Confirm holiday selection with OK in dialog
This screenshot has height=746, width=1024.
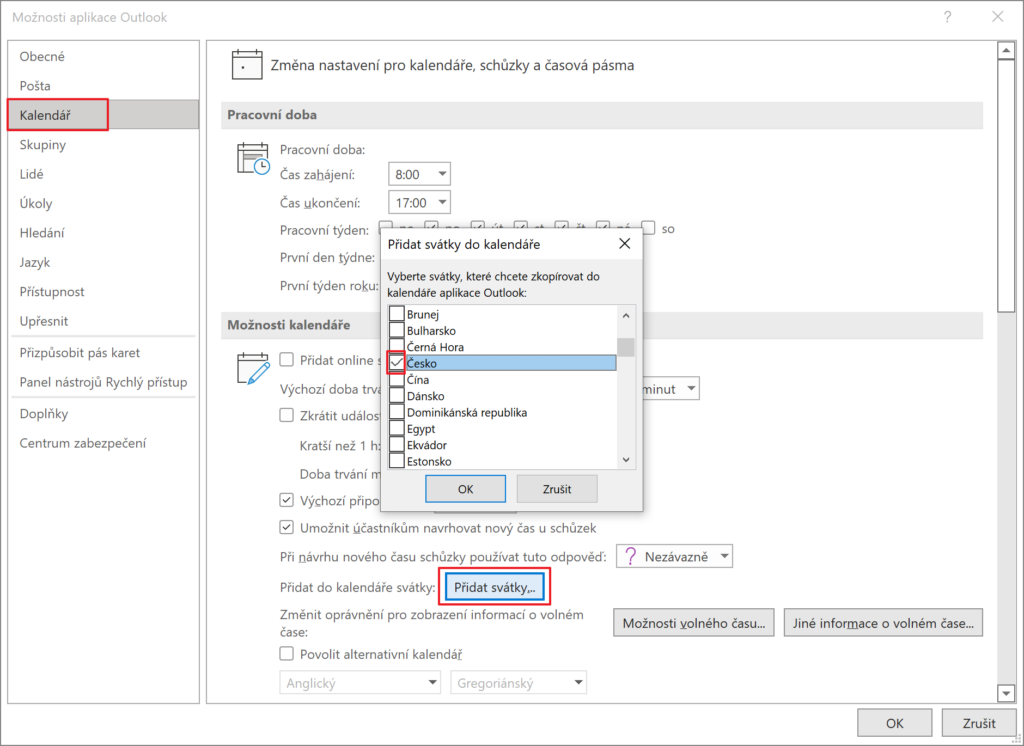pos(466,489)
